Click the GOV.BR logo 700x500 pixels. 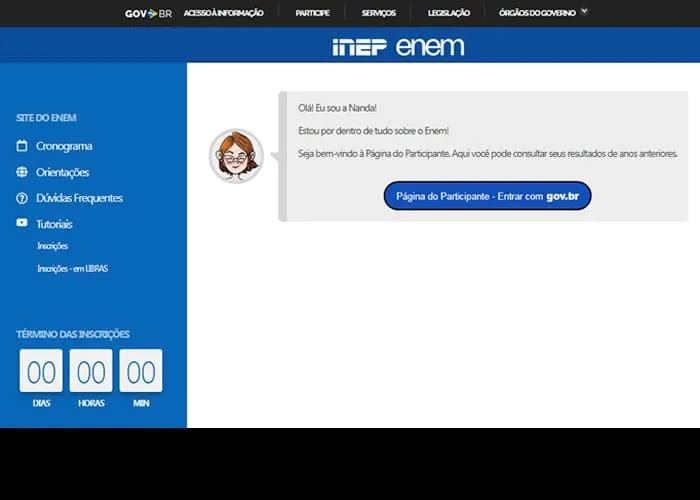tap(148, 13)
